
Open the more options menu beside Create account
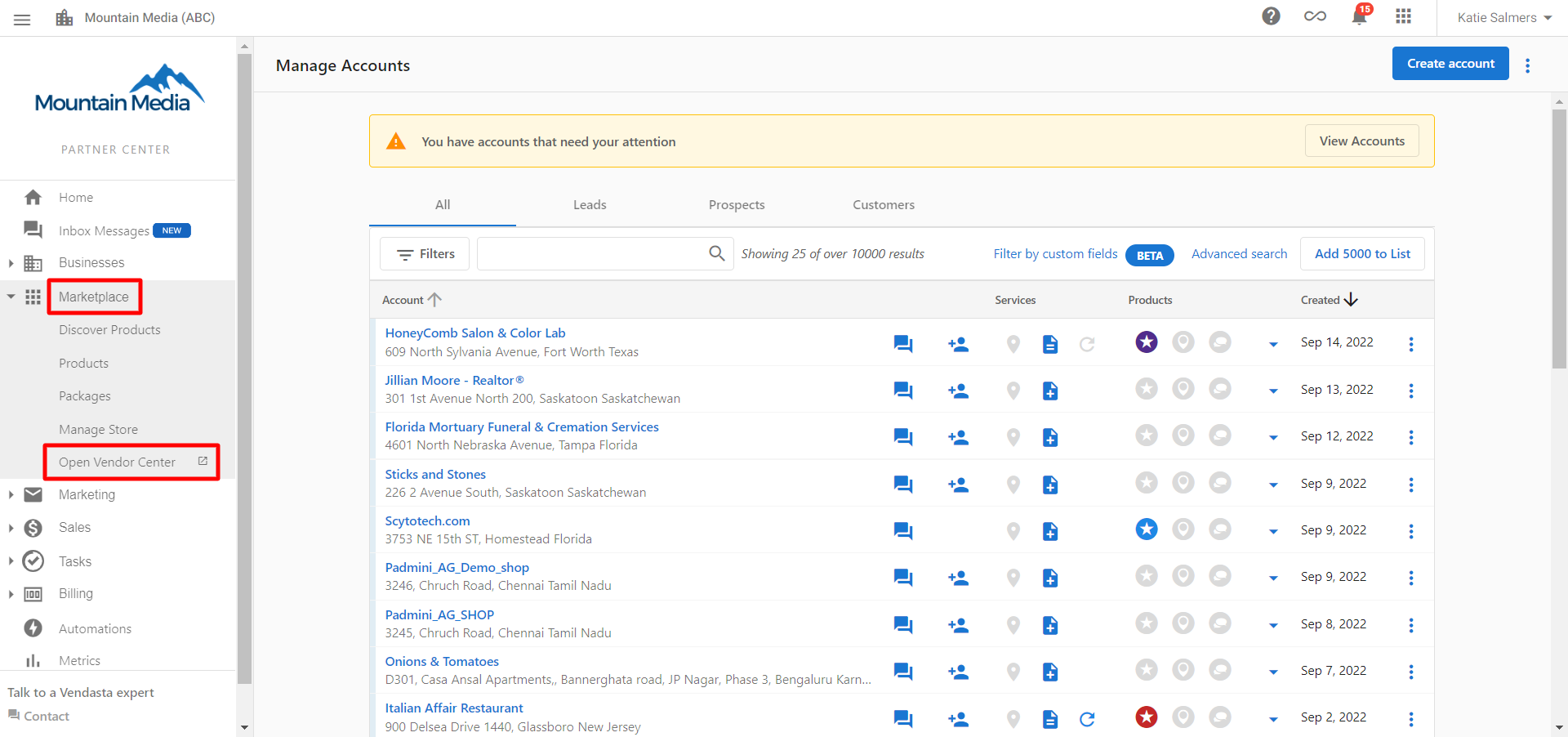1528,65
